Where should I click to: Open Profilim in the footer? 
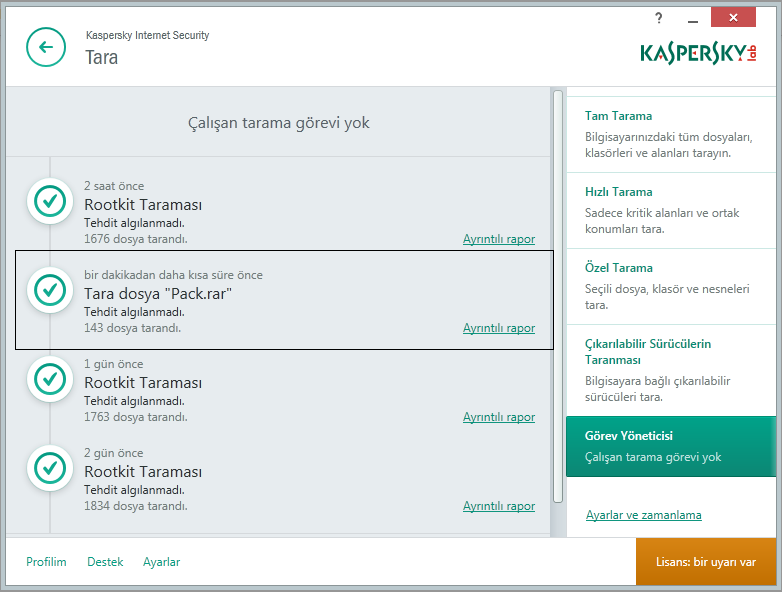click(x=46, y=562)
